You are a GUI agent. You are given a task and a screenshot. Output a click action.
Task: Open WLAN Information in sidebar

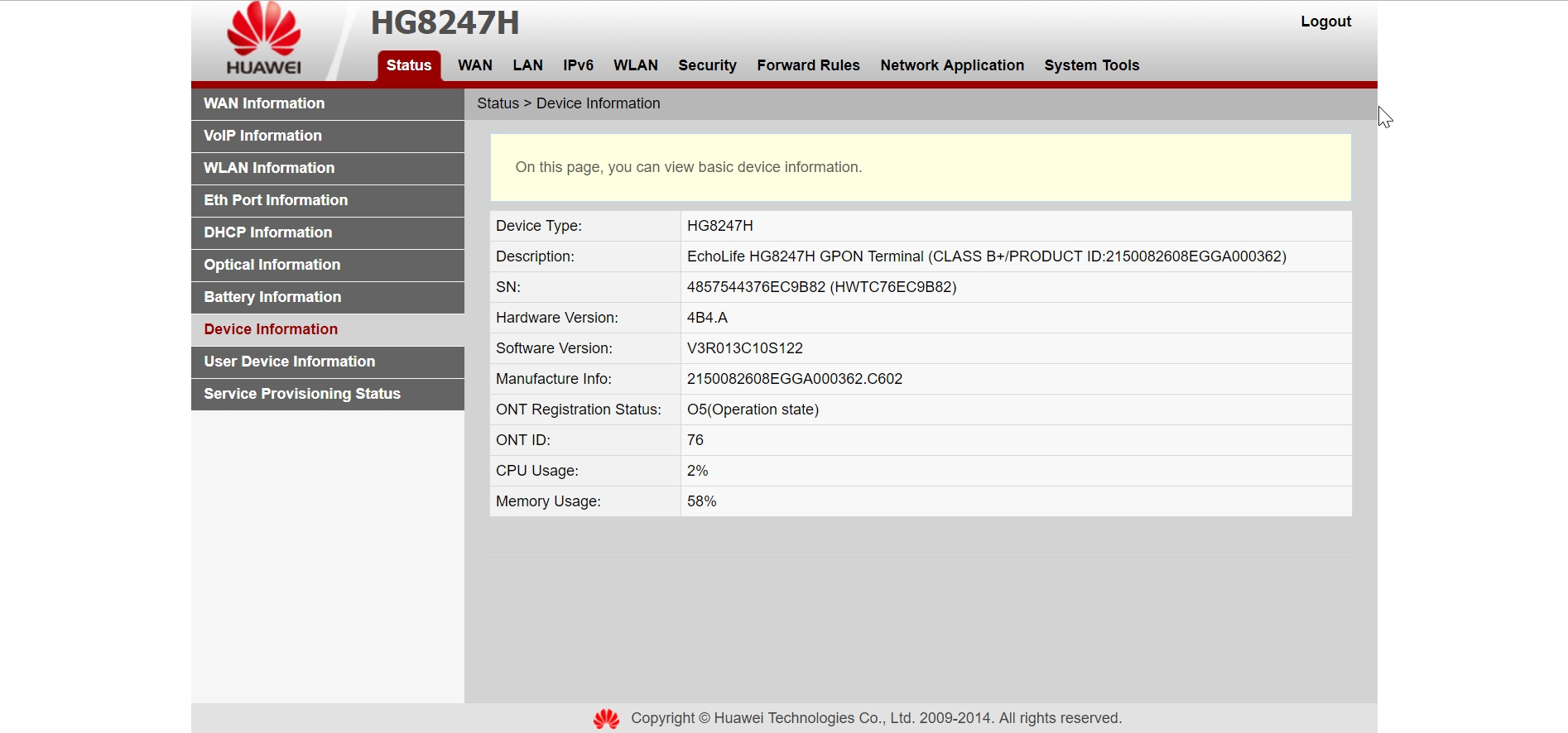pyautogui.click(x=328, y=168)
